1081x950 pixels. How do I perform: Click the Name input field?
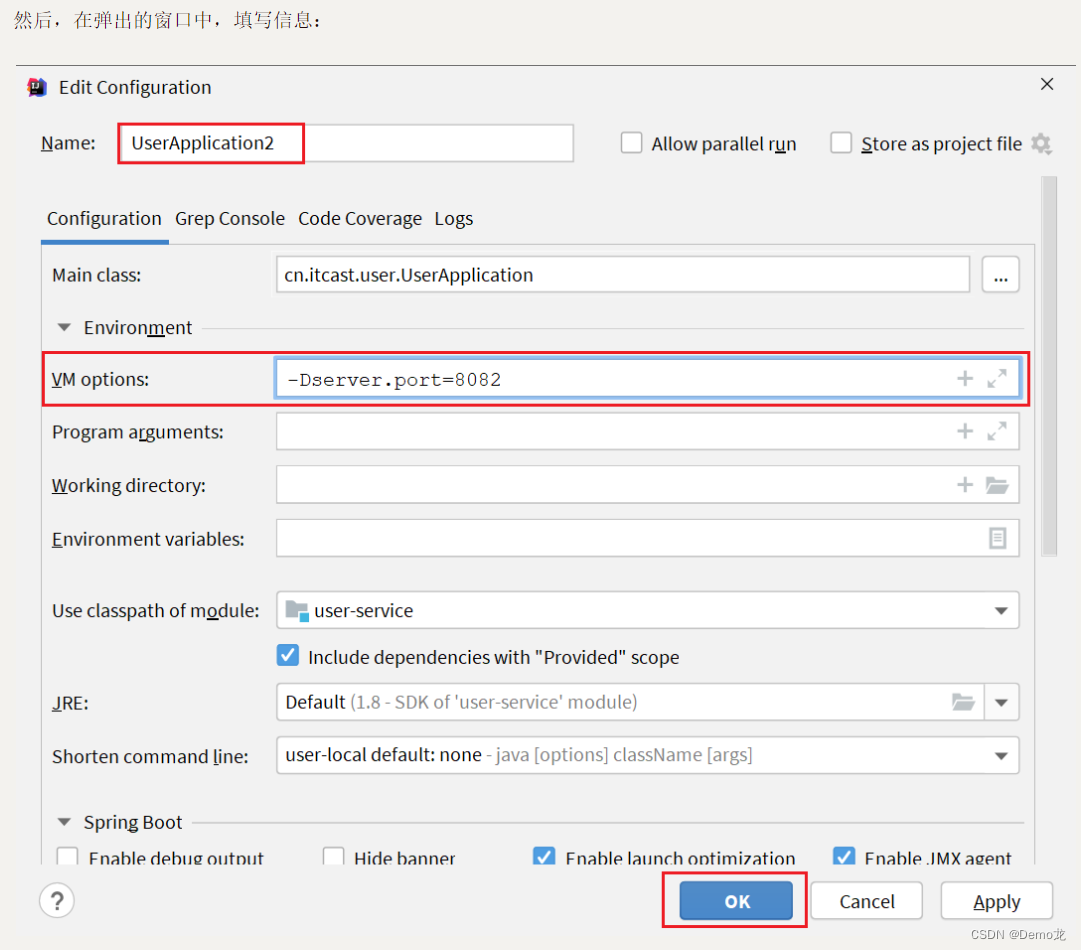click(x=346, y=143)
